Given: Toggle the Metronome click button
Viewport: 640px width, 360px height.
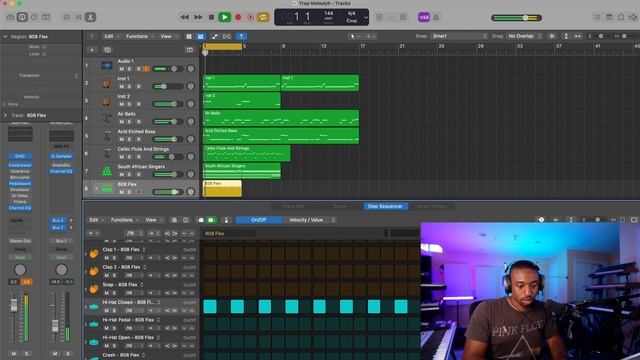Looking at the screenshot, I should click(x=436, y=17).
